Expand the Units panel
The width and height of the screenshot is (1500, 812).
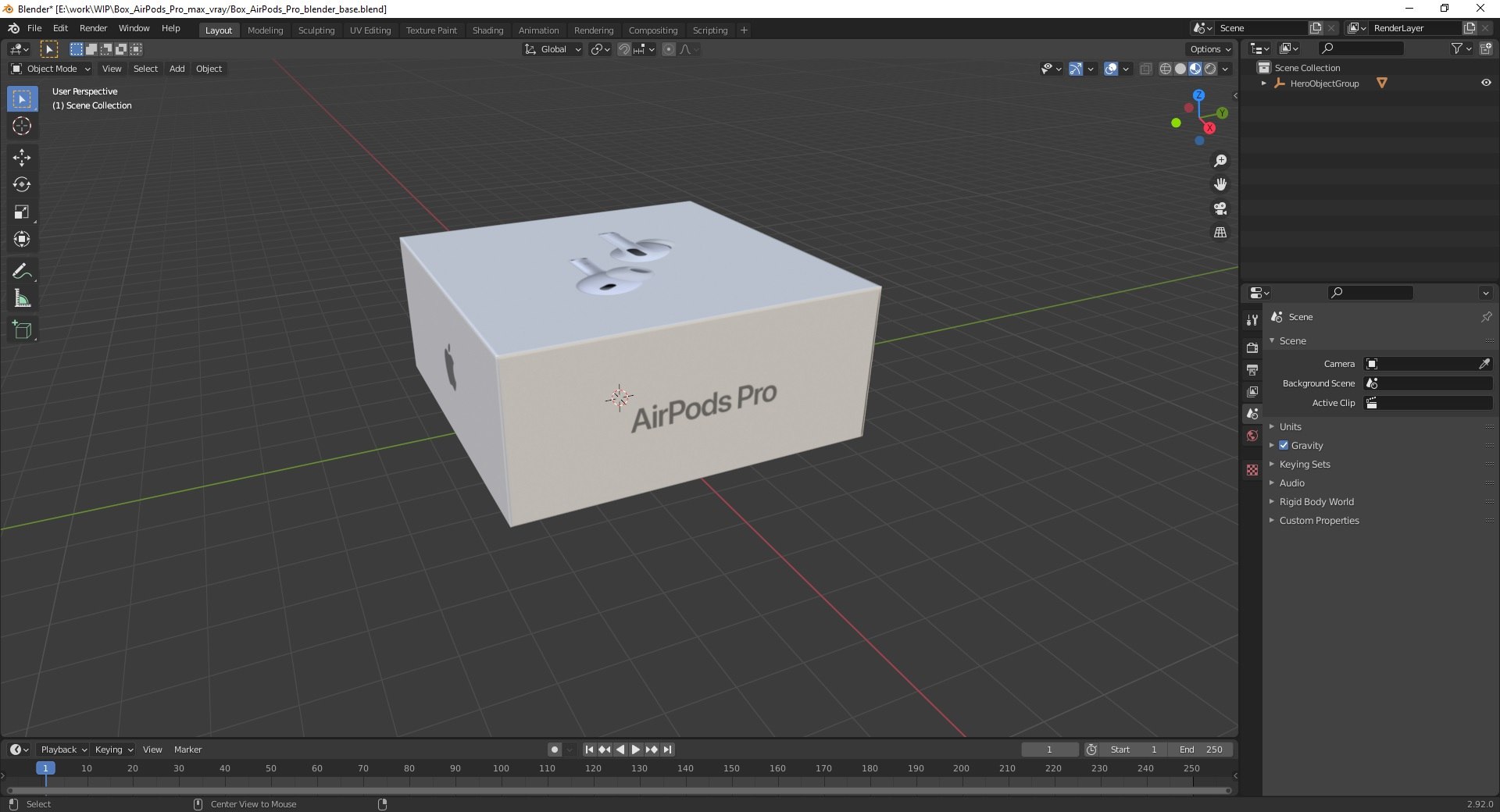click(1290, 426)
